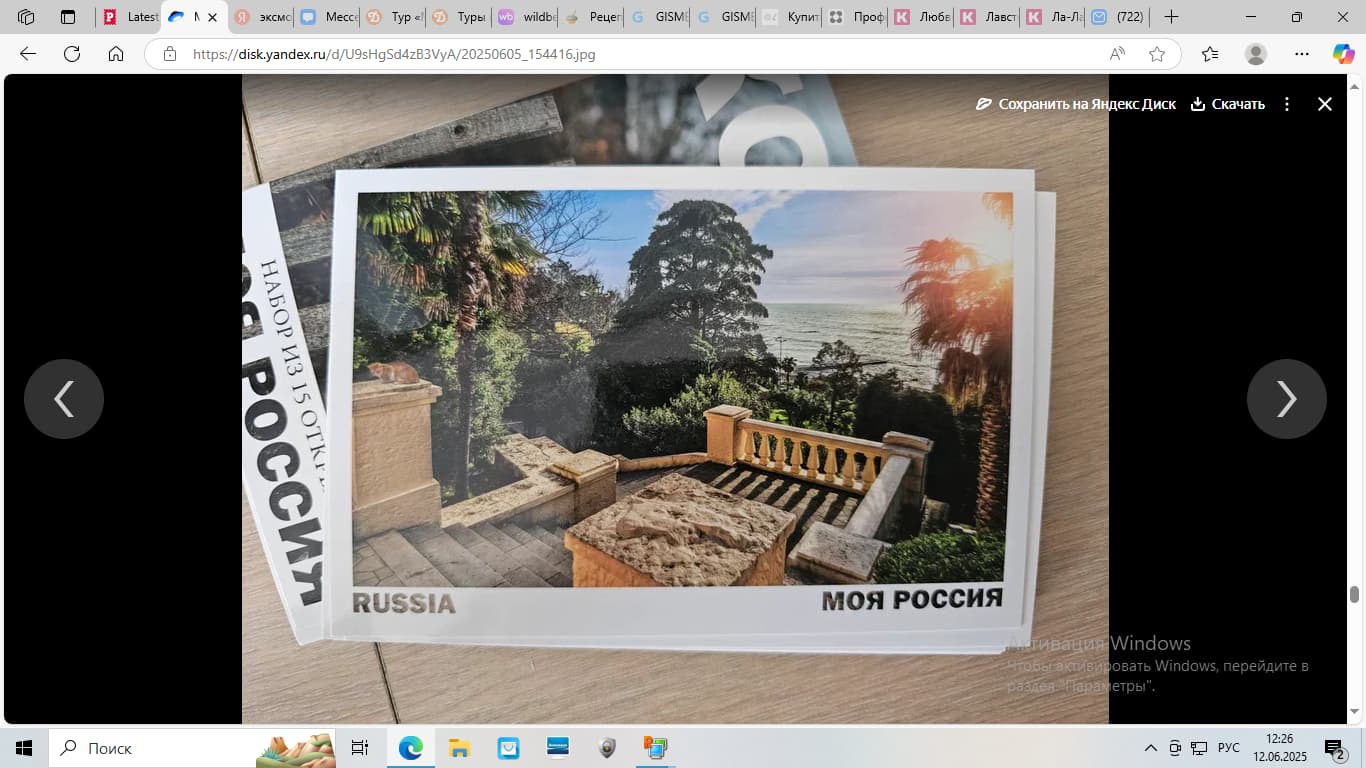This screenshot has width=1366, height=768.
Task: Go to browser home page
Action: point(116,54)
